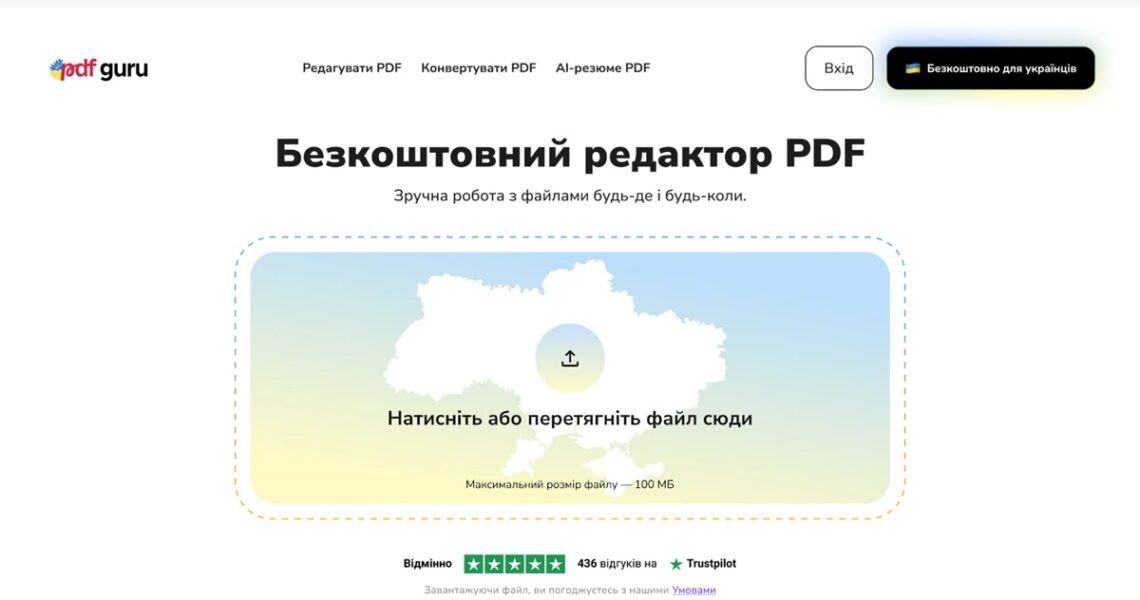
Task: Click the Ukrainian flag icon in the black button
Action: point(912,69)
